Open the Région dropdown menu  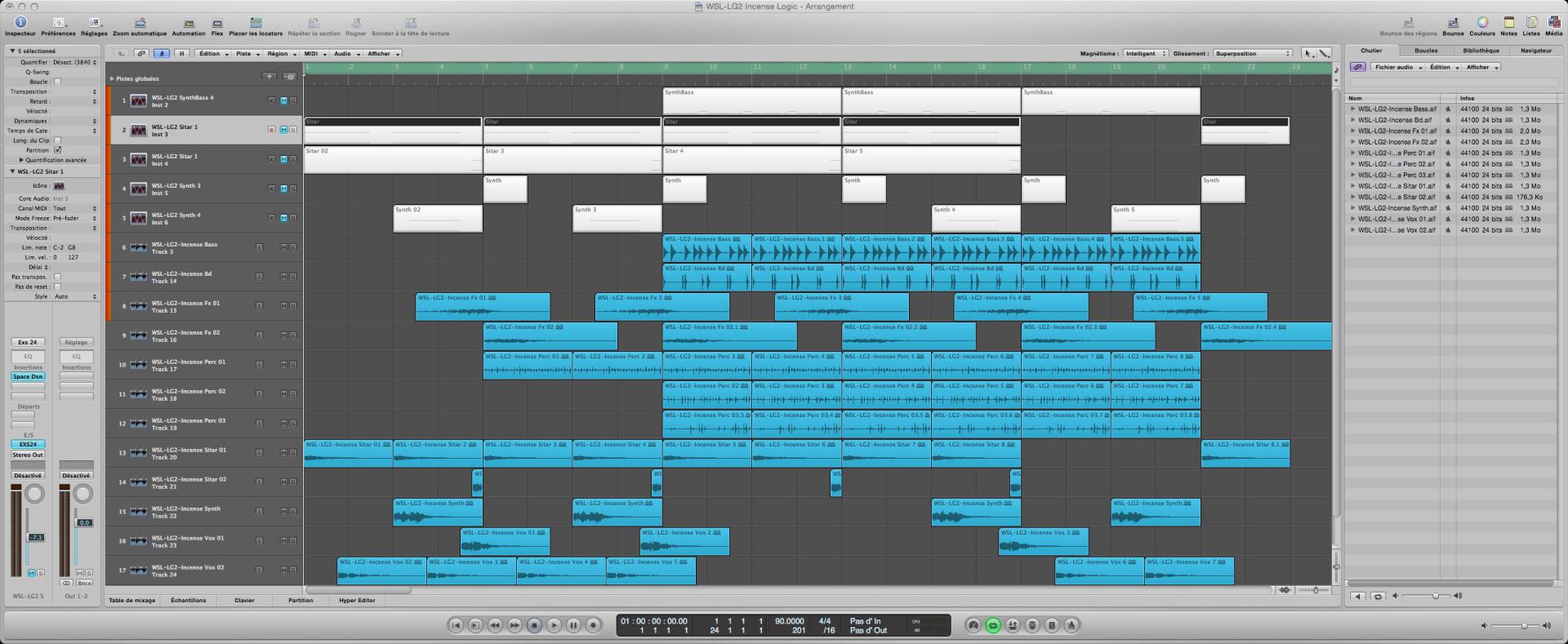280,54
